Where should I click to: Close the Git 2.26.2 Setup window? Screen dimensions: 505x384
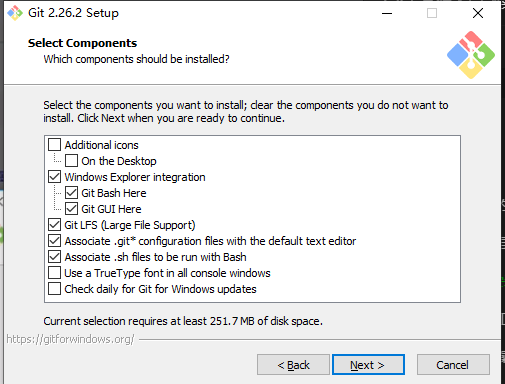tap(478, 13)
